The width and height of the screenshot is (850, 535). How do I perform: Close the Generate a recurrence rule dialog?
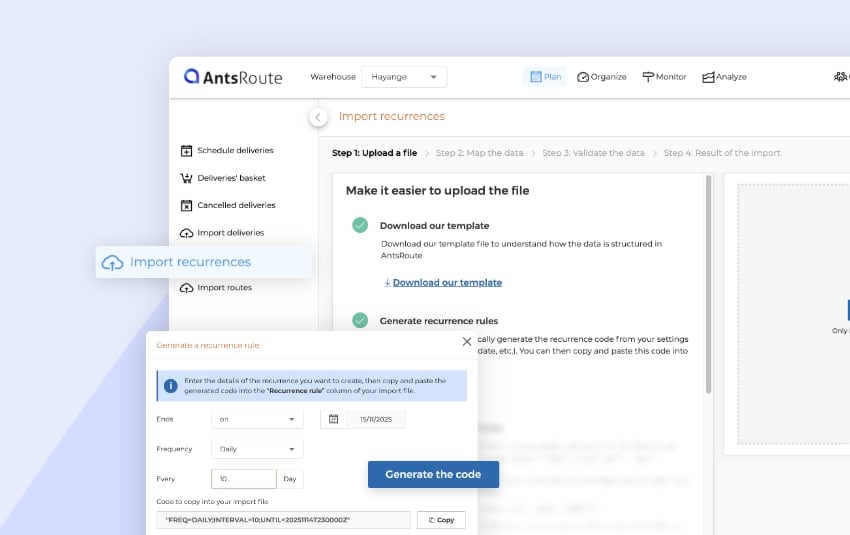pyautogui.click(x=466, y=342)
